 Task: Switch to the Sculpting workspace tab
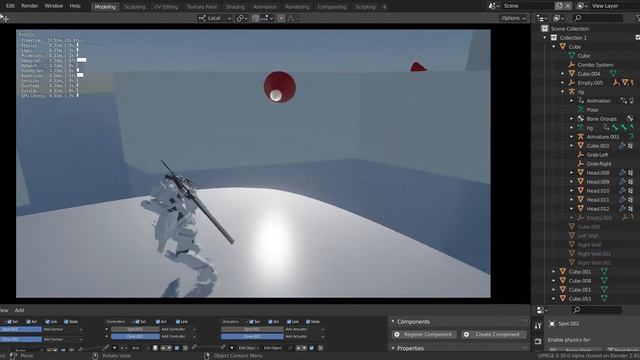click(x=135, y=7)
